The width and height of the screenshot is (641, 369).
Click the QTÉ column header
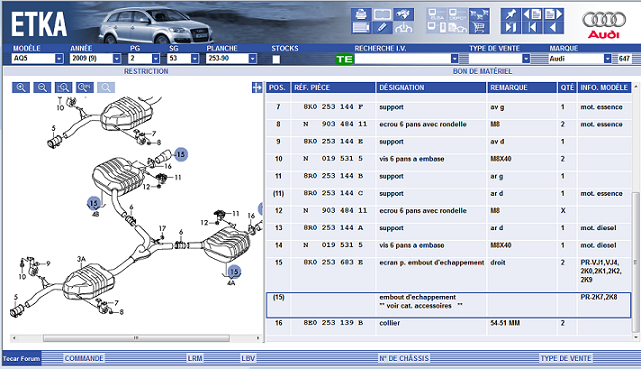[x=567, y=87]
